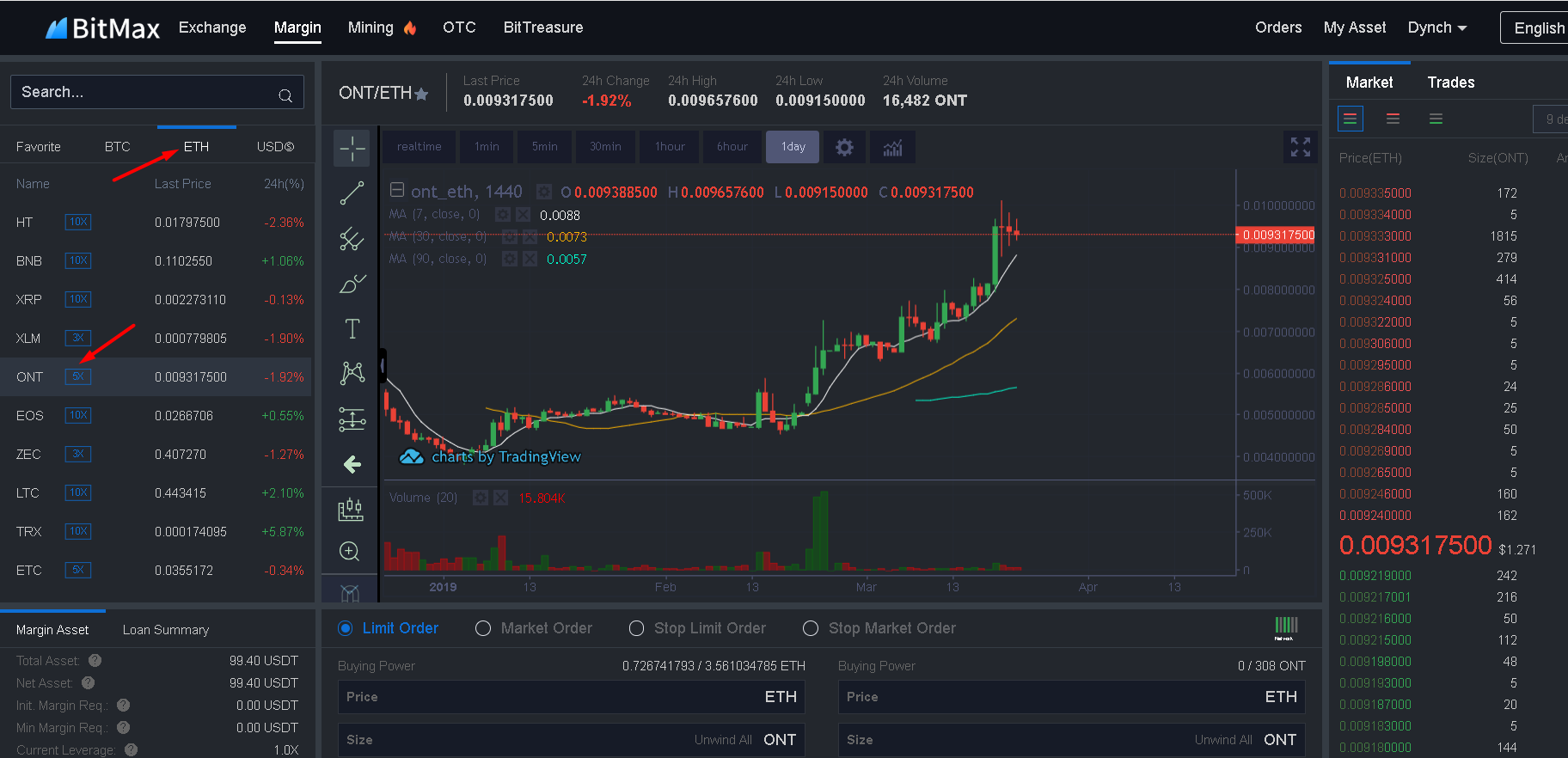The width and height of the screenshot is (1568, 758).
Task: Click the buy Price input field
Action: (x=572, y=697)
